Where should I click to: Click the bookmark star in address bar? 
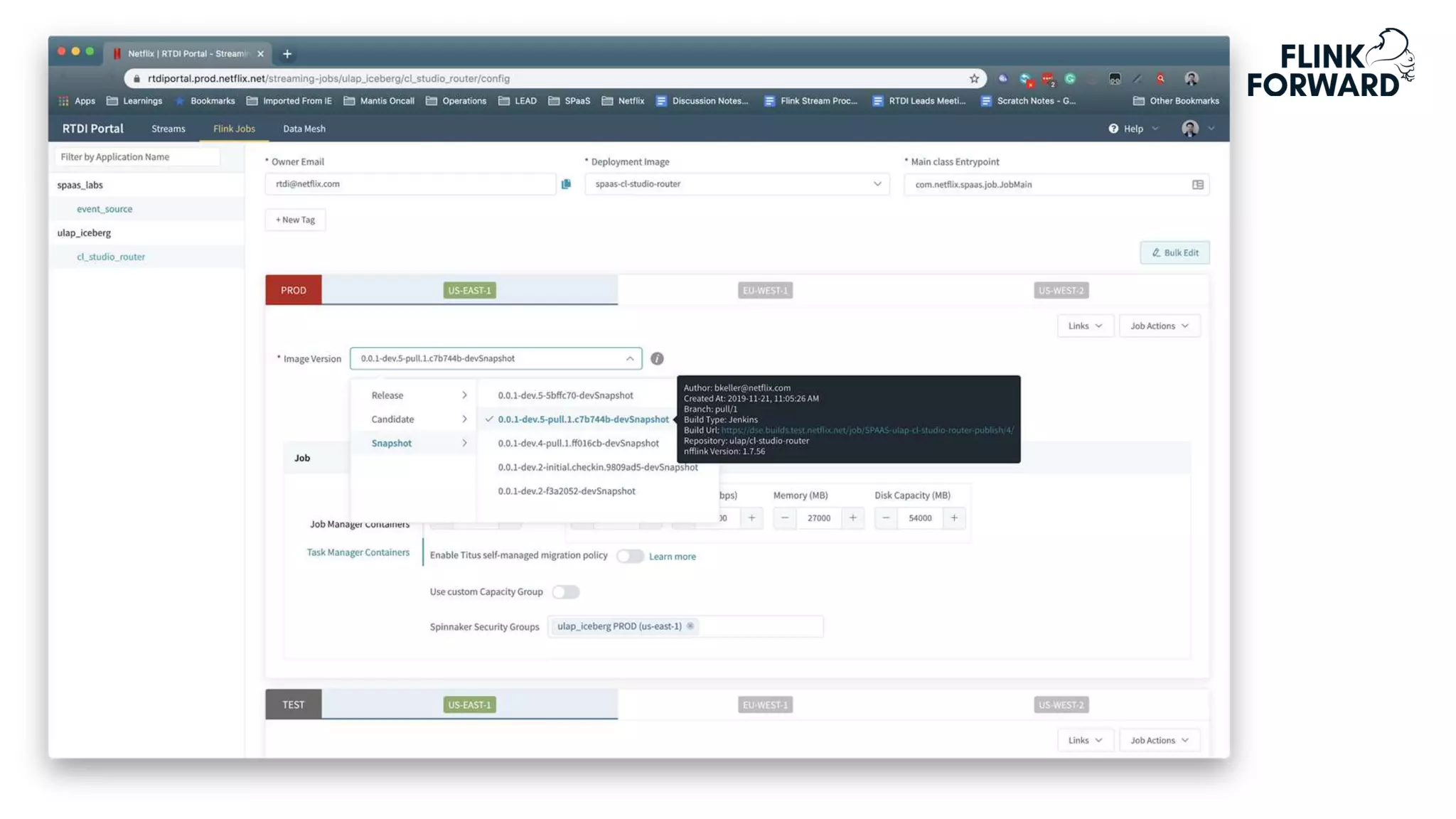pos(974,79)
